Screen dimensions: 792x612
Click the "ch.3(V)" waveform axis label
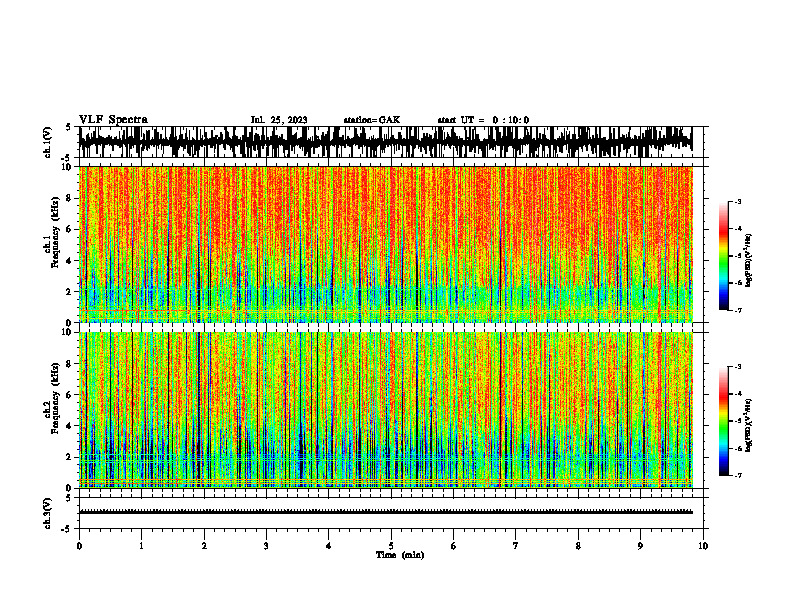pyautogui.click(x=48, y=513)
